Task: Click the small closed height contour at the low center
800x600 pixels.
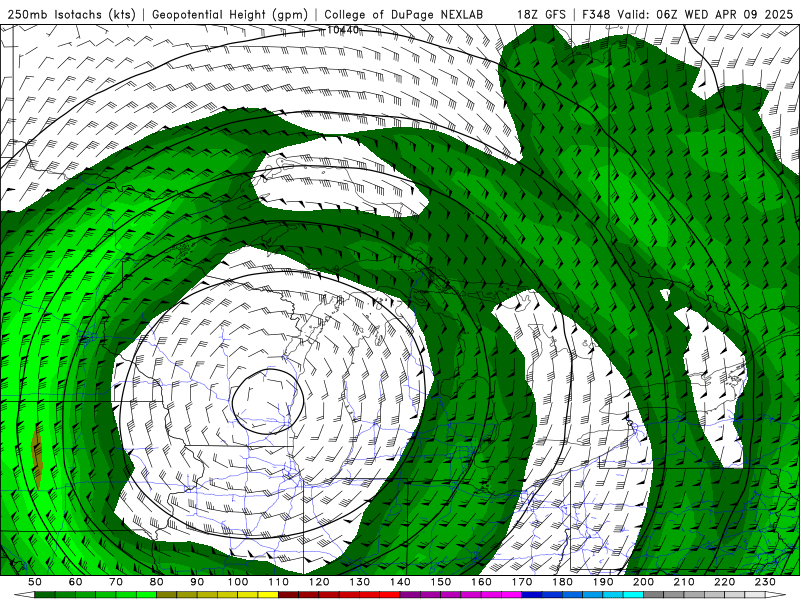Action: coord(267,402)
